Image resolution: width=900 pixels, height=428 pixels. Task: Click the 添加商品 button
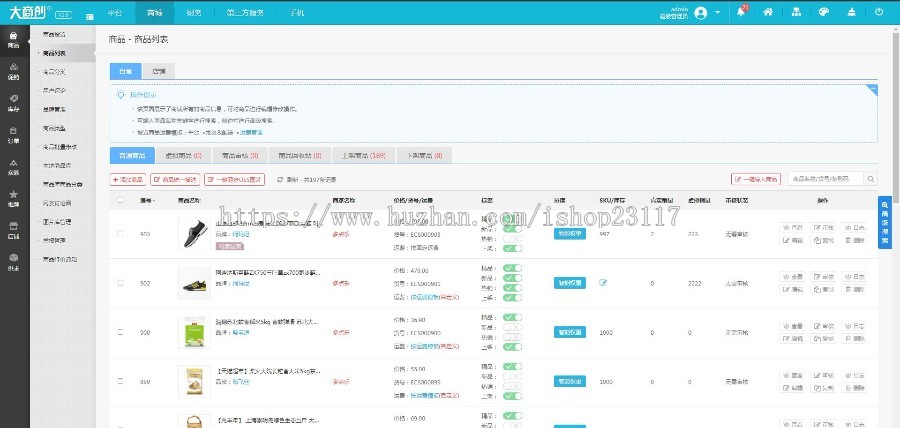coord(127,180)
